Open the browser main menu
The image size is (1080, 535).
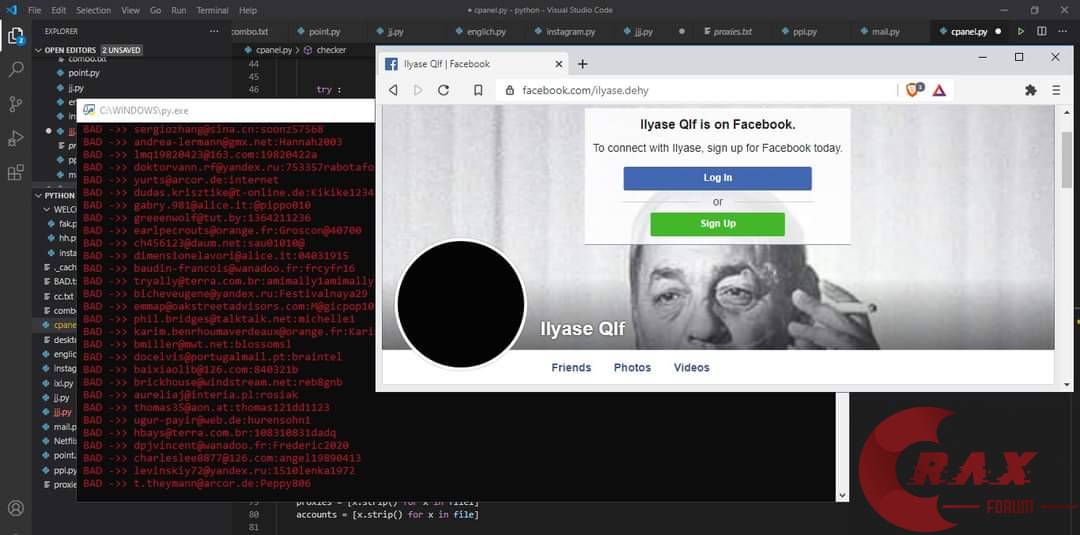click(x=1056, y=90)
